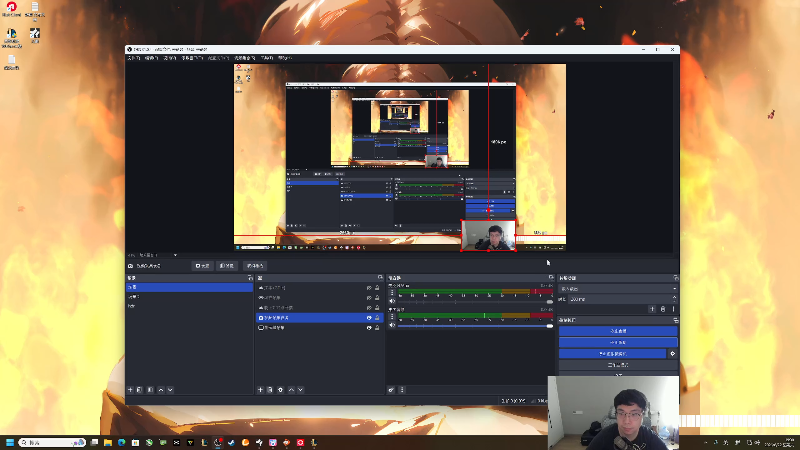Open the Docks menu in the OBS menu bar

point(192,58)
